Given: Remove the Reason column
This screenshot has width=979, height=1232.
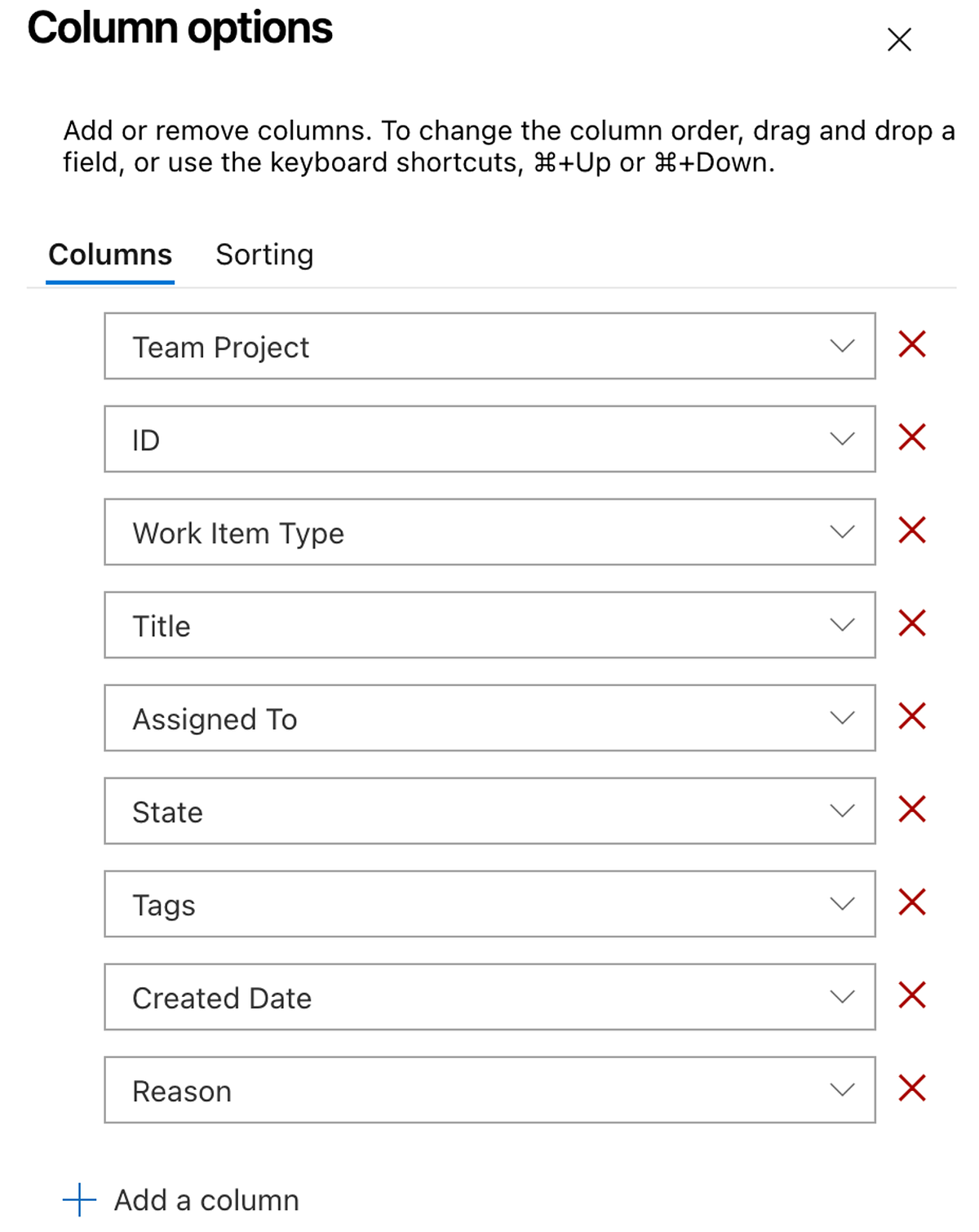Looking at the screenshot, I should pyautogui.click(x=911, y=1088).
